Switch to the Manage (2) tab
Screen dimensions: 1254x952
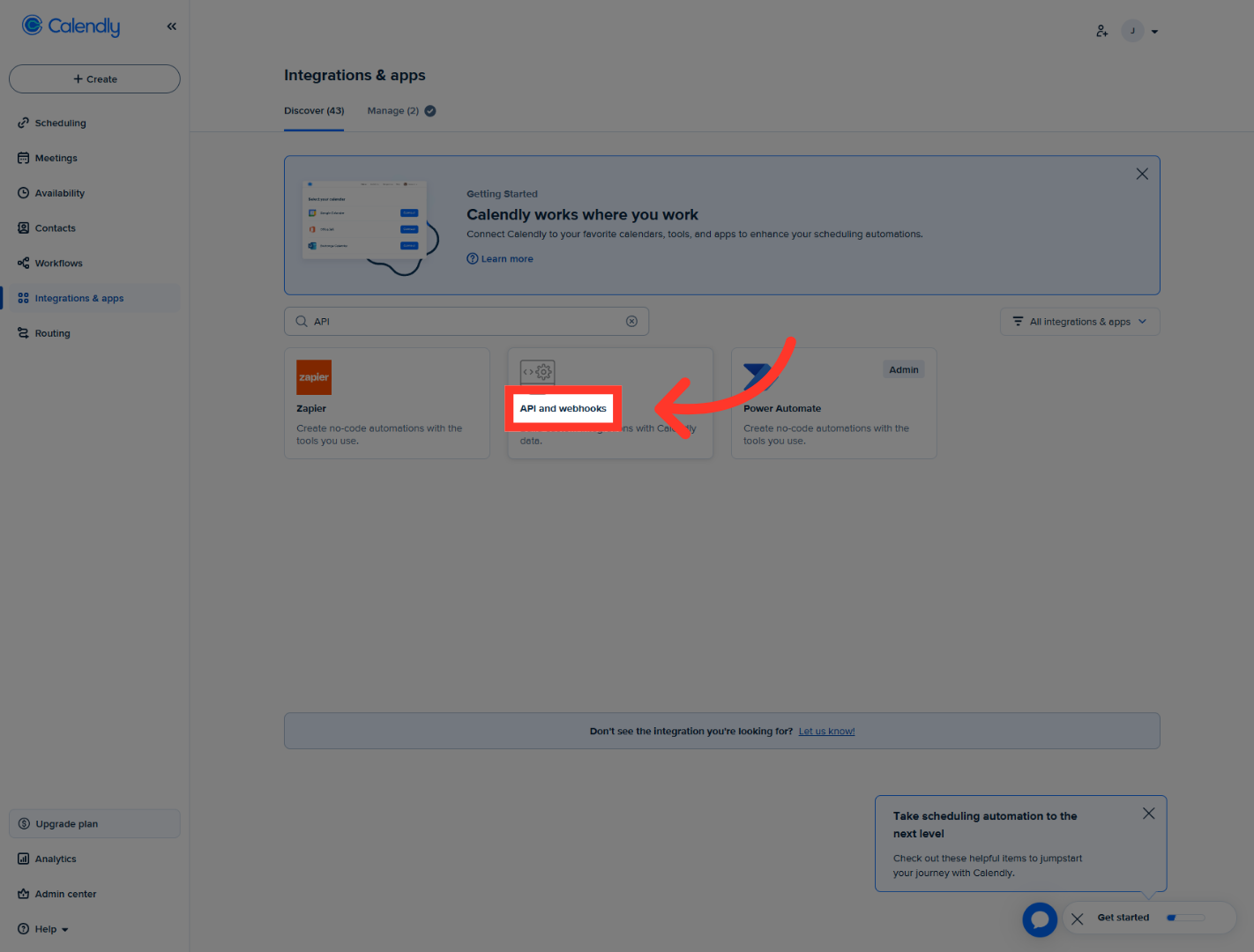point(401,111)
